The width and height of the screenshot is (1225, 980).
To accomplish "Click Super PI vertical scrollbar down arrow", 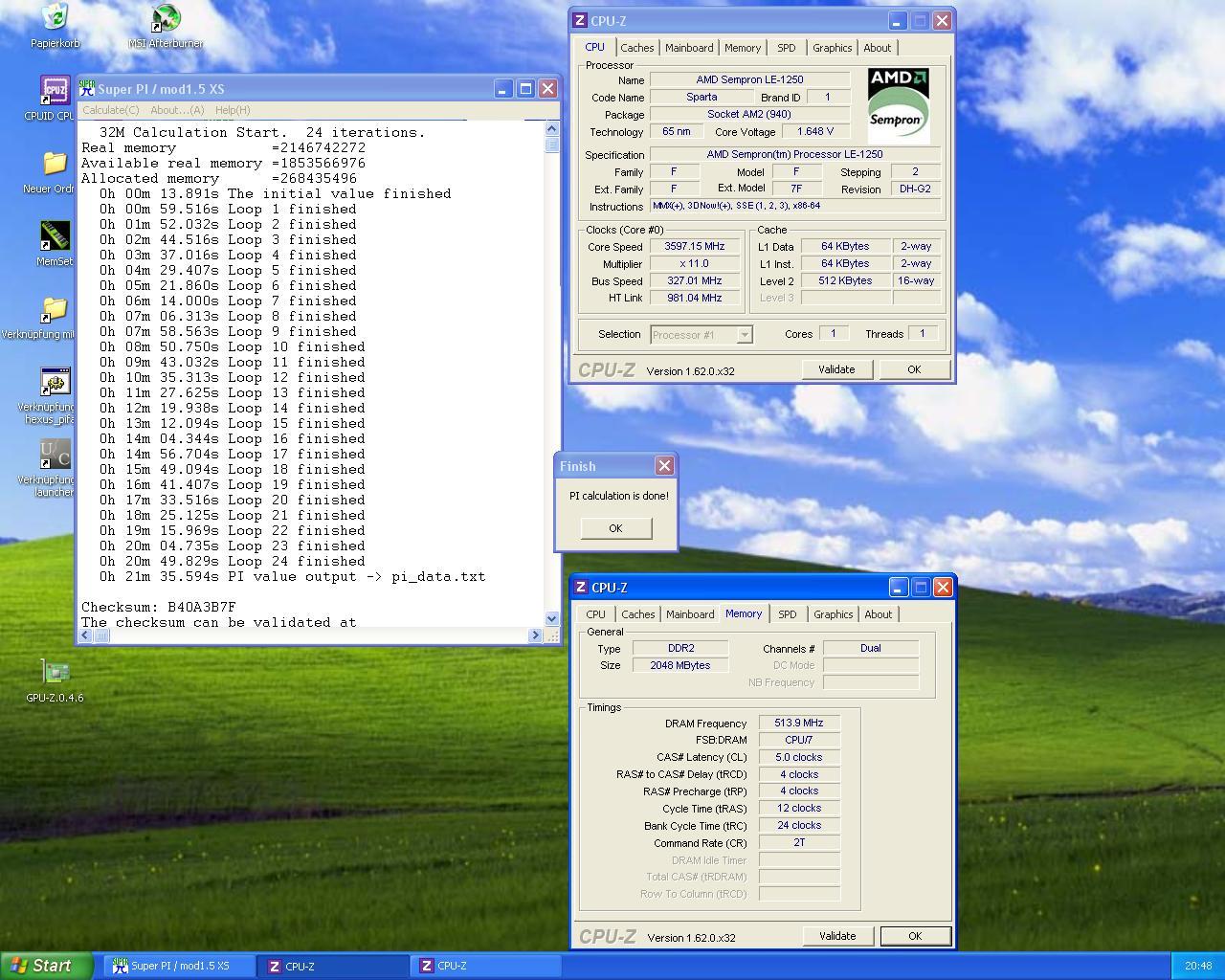I will point(551,619).
